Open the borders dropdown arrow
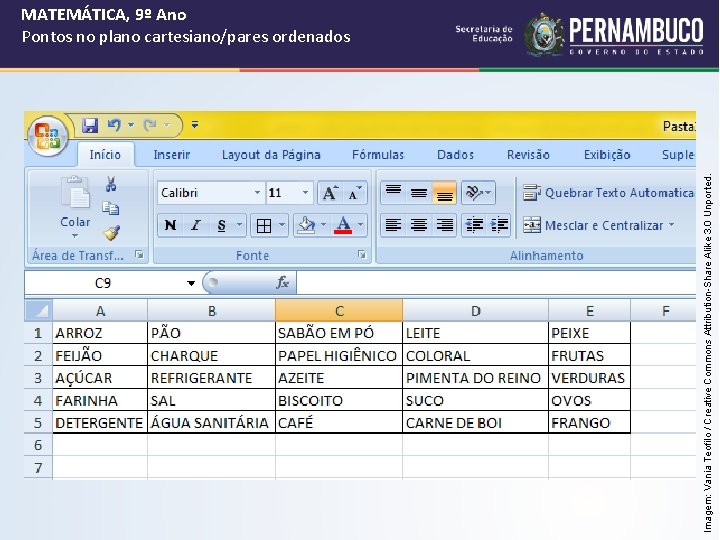The height and width of the screenshot is (540, 720). tap(282, 225)
